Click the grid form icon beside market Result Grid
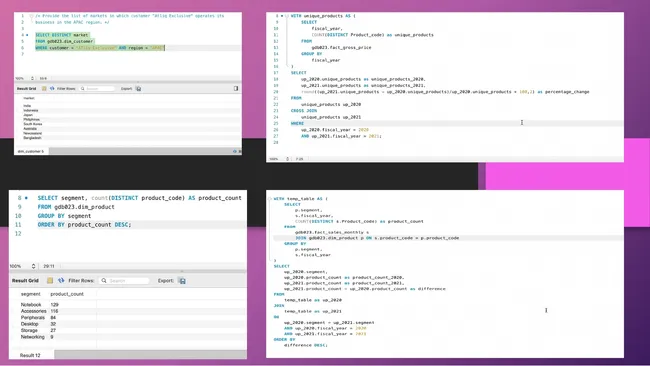650x366 pixels. coord(44,88)
